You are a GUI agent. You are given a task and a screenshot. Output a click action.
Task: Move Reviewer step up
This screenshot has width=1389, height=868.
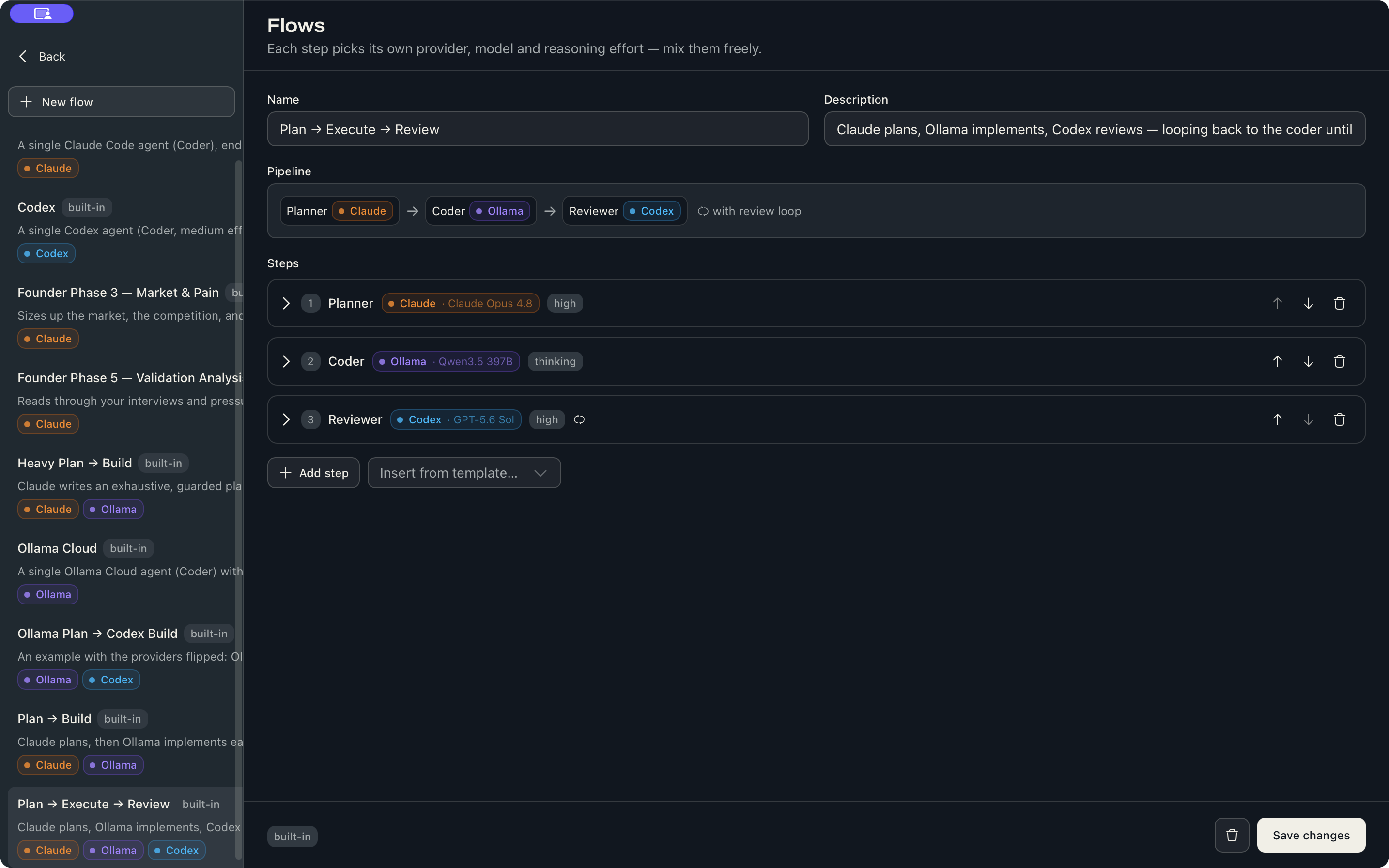(x=1277, y=419)
